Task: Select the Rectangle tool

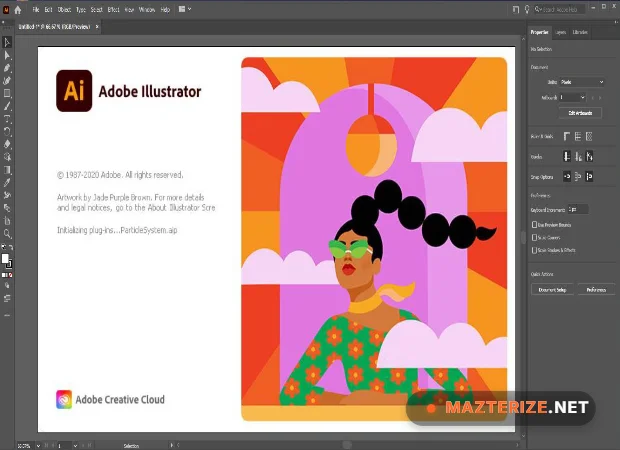Action: click(7, 94)
